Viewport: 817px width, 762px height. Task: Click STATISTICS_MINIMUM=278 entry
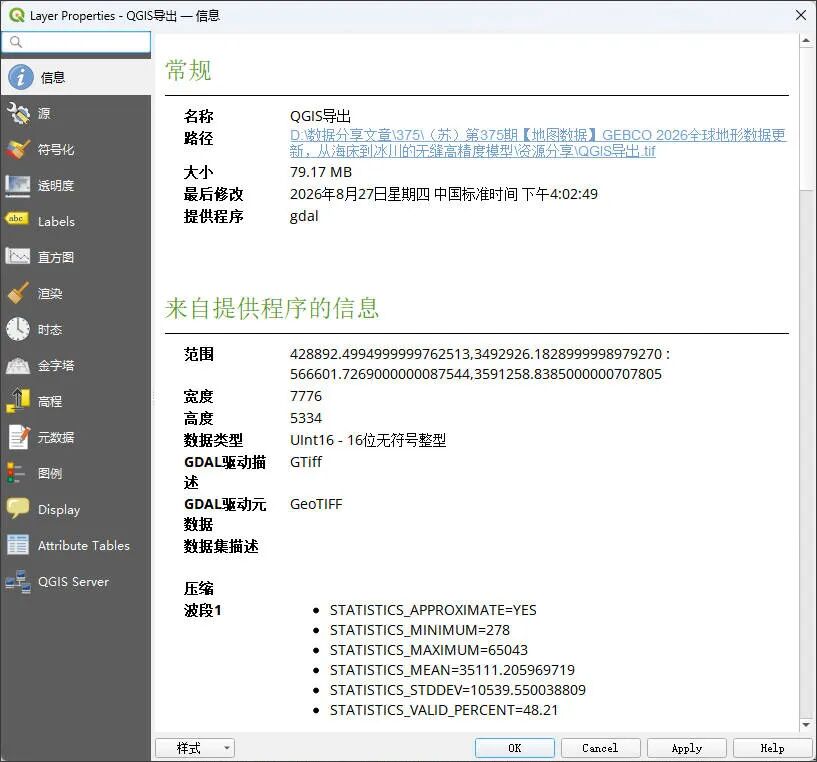point(419,630)
